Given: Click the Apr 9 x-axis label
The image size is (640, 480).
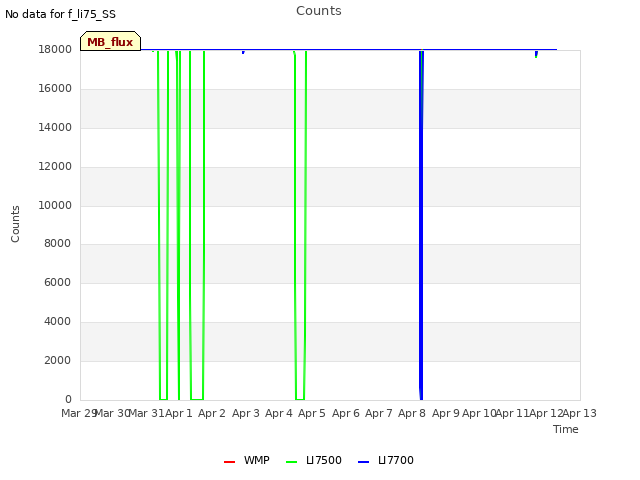Looking at the screenshot, I should (x=446, y=413).
